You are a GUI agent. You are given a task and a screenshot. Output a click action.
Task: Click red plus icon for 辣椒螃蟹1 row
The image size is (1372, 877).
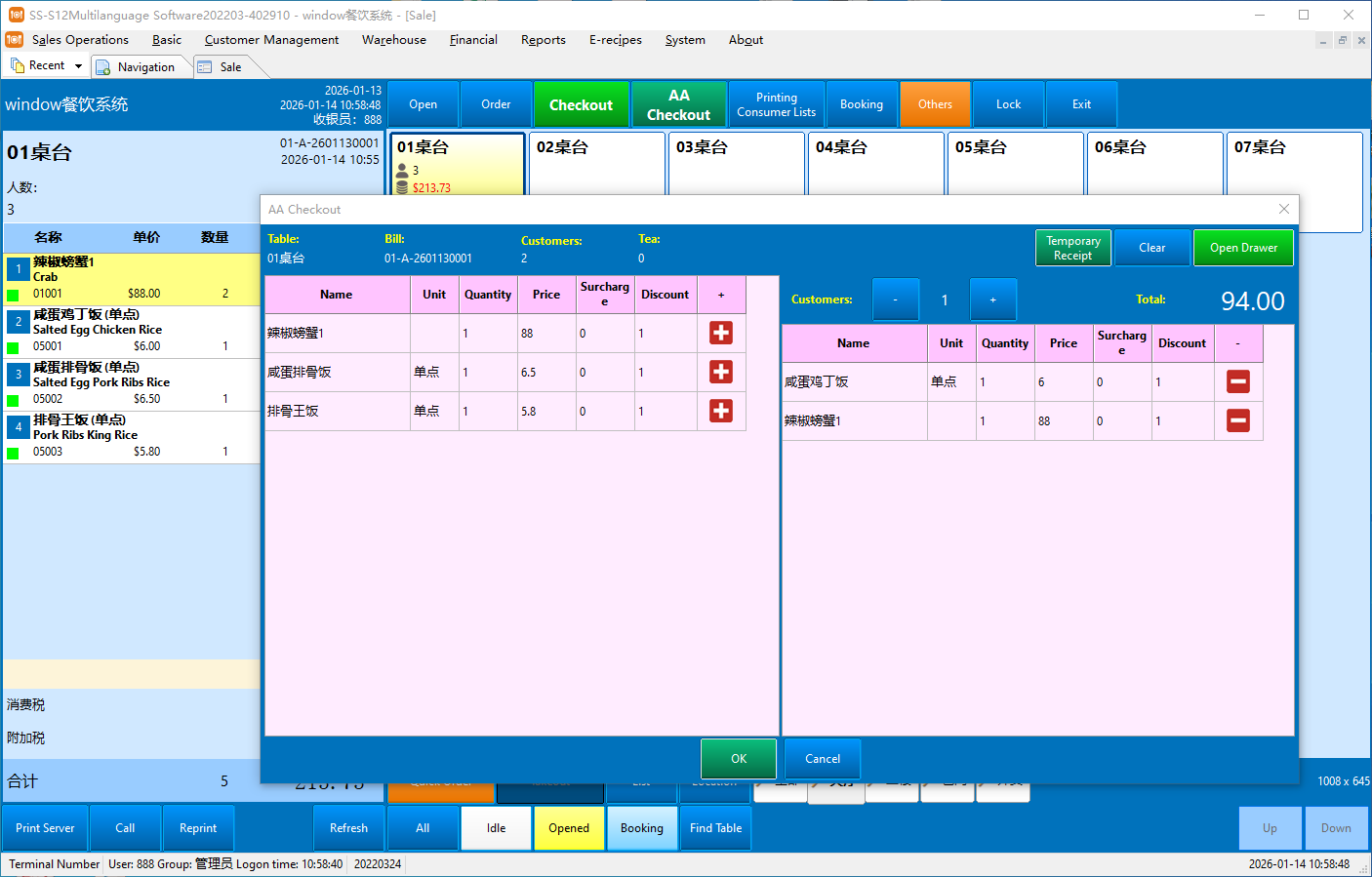click(x=721, y=333)
